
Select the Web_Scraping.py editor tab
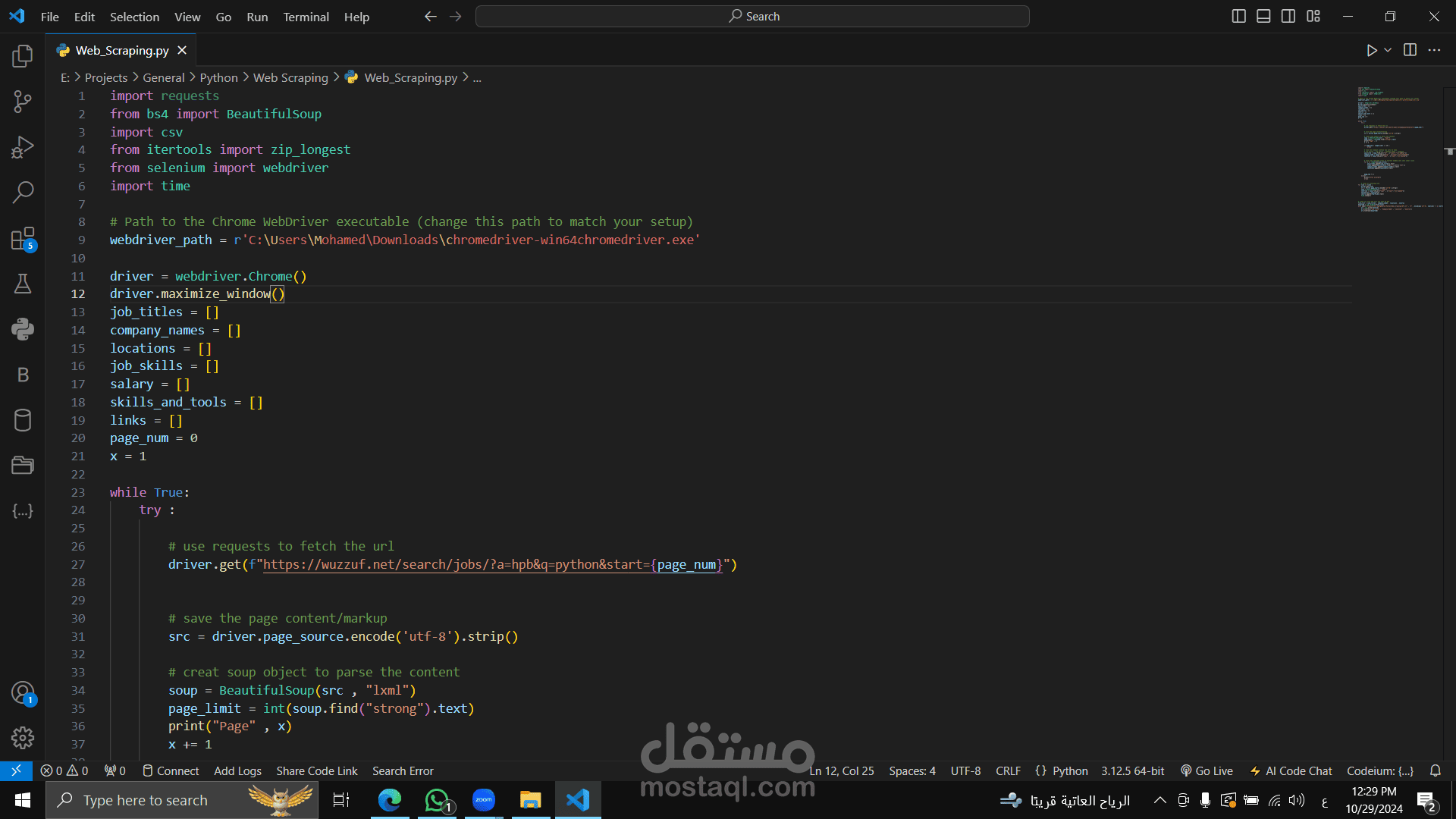coord(122,50)
